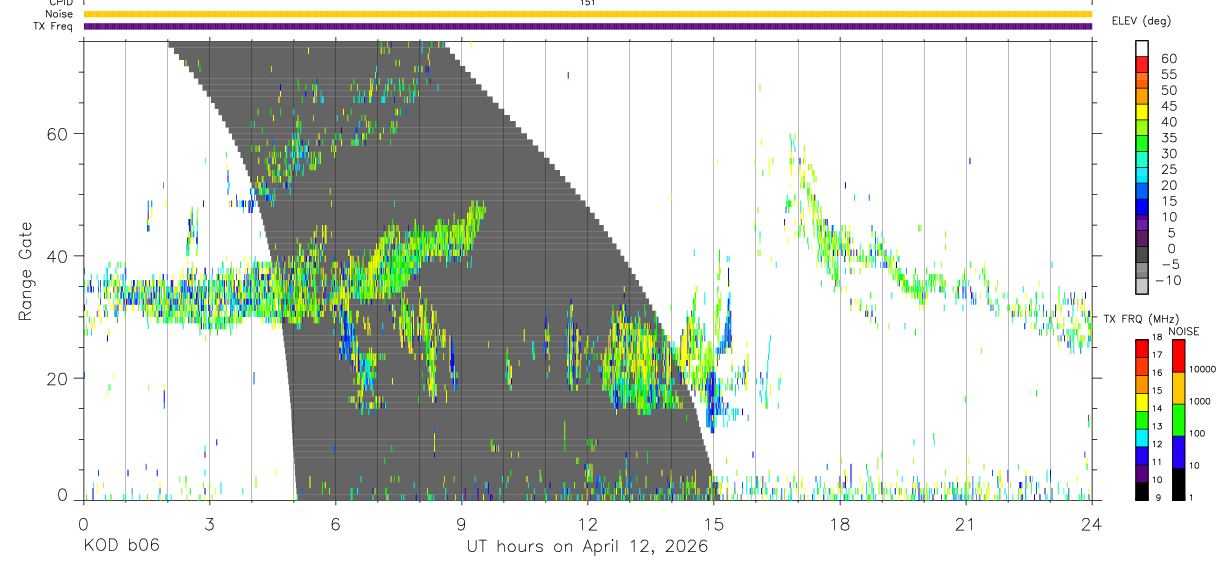This screenshot has width=1228, height=567.
Task: Click the '45' value in elevation legend
Action: tap(1168, 106)
